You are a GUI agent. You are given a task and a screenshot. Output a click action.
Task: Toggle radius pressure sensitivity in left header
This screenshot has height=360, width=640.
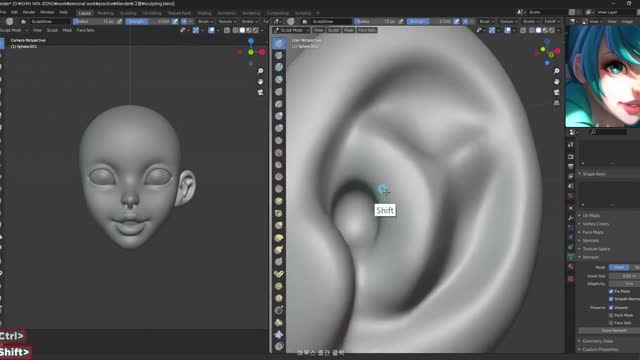click(x=120, y=21)
